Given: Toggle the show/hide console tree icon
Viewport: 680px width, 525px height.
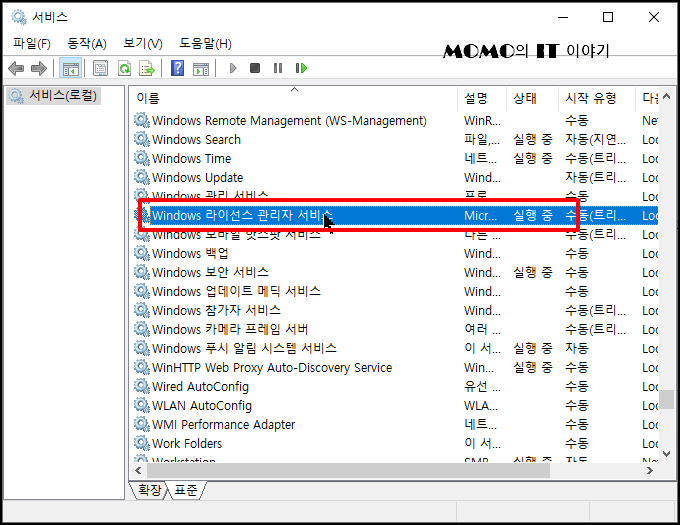Looking at the screenshot, I should pos(70,68).
